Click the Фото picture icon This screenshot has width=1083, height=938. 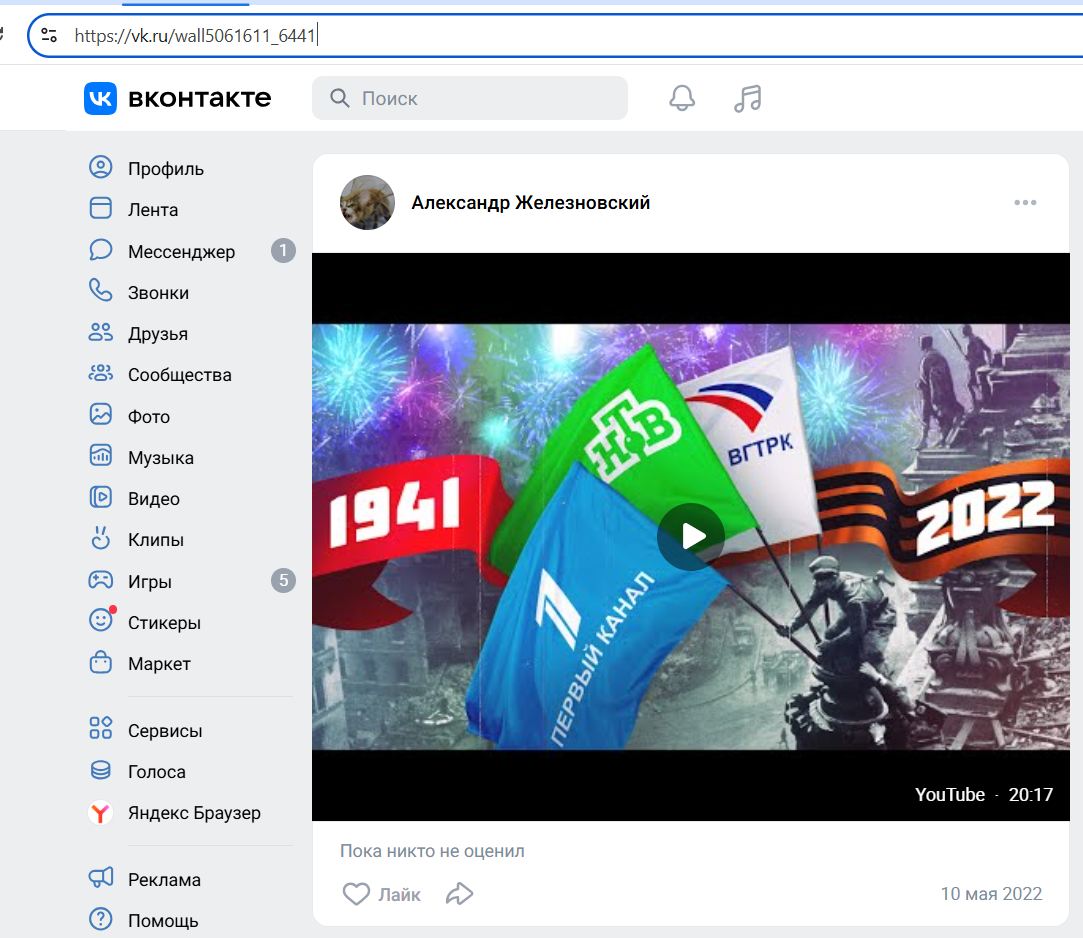point(101,414)
